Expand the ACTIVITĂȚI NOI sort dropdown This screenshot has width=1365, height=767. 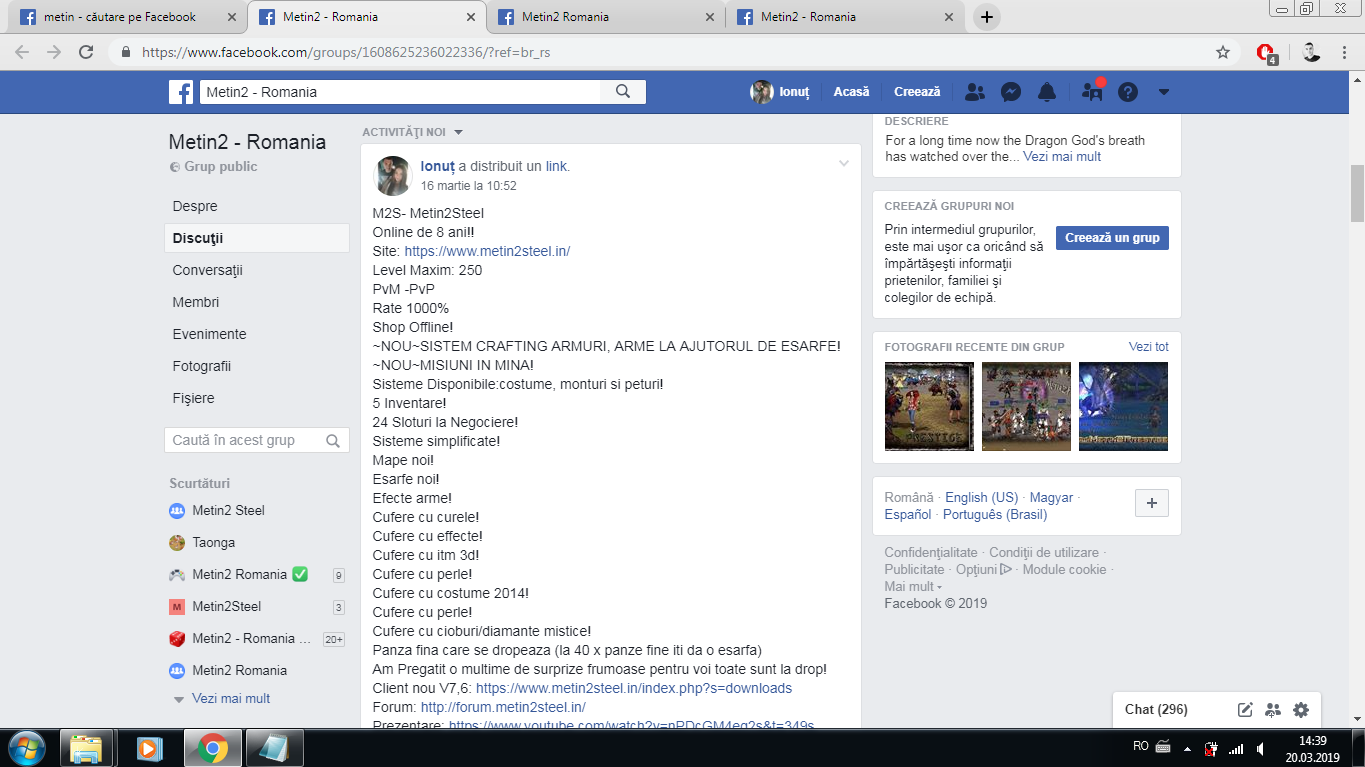coord(412,132)
